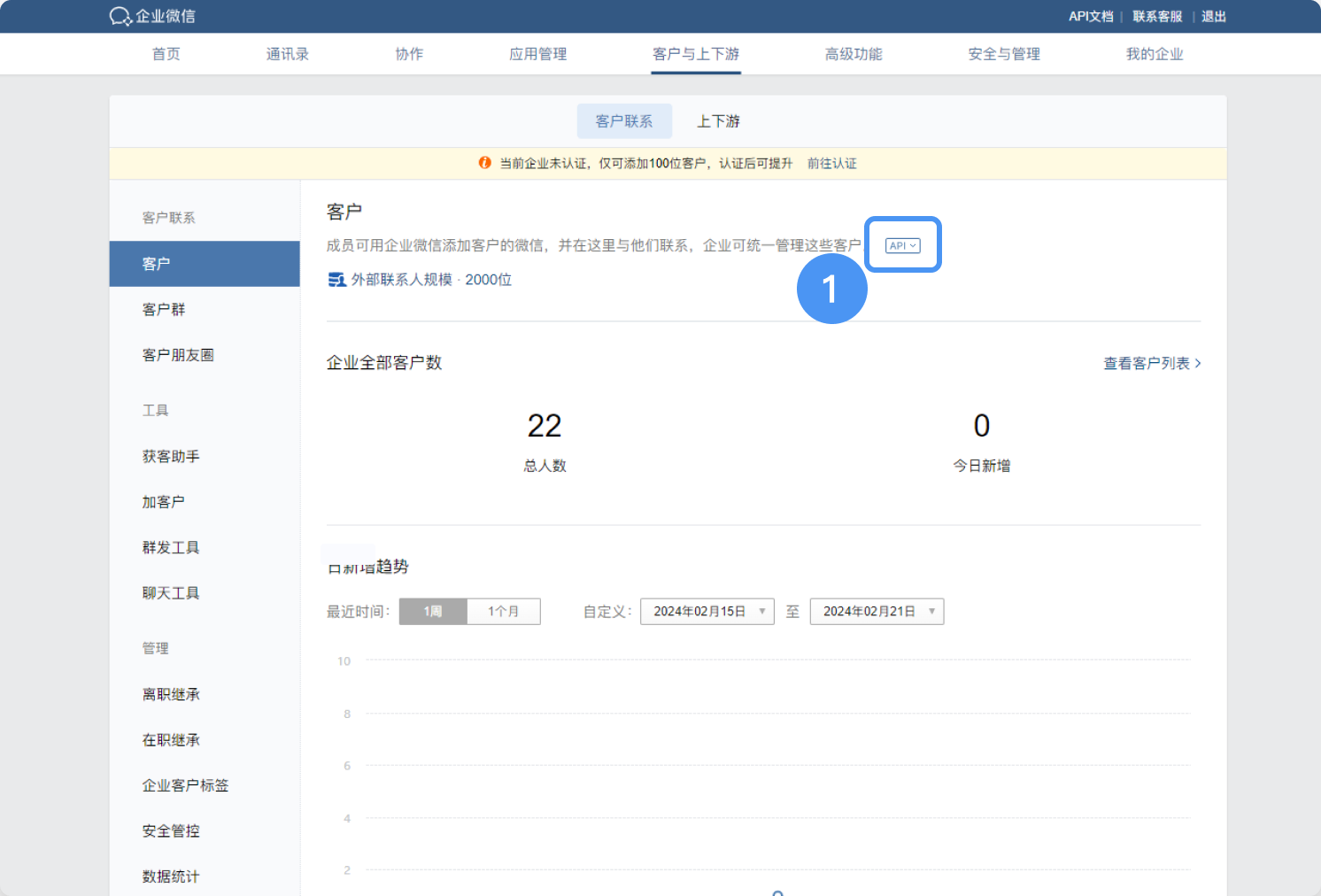Click the total count 22 value
Screen dimensions: 1321x896
tap(545, 427)
